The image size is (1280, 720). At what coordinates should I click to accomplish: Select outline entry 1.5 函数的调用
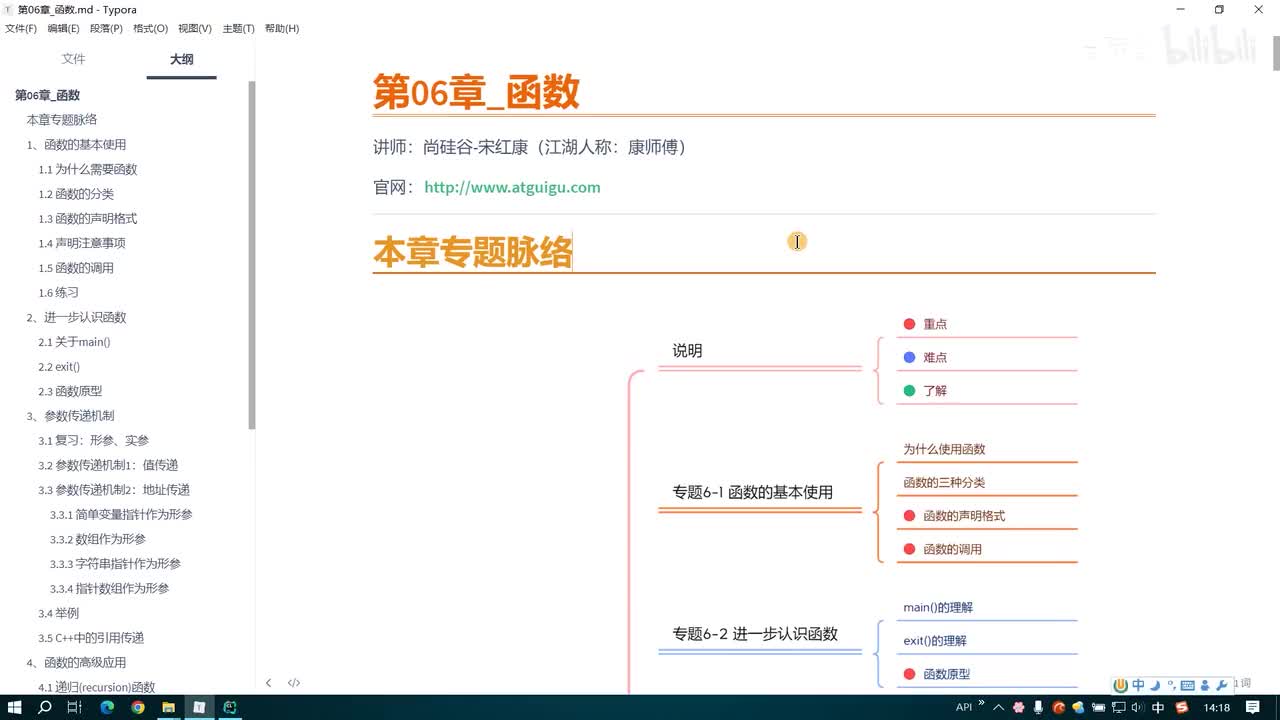tap(76, 268)
